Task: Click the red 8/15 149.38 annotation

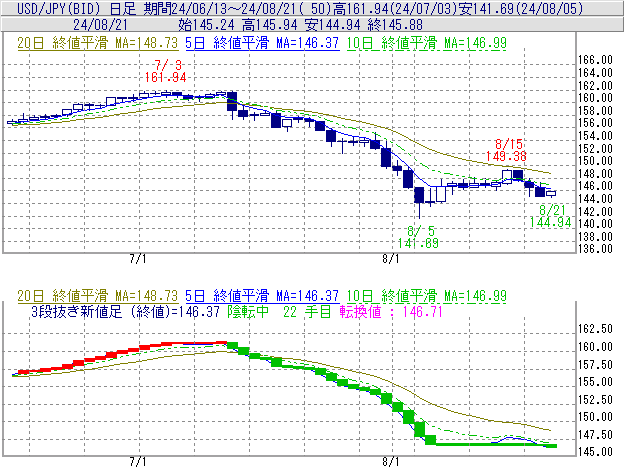Action: coord(507,150)
